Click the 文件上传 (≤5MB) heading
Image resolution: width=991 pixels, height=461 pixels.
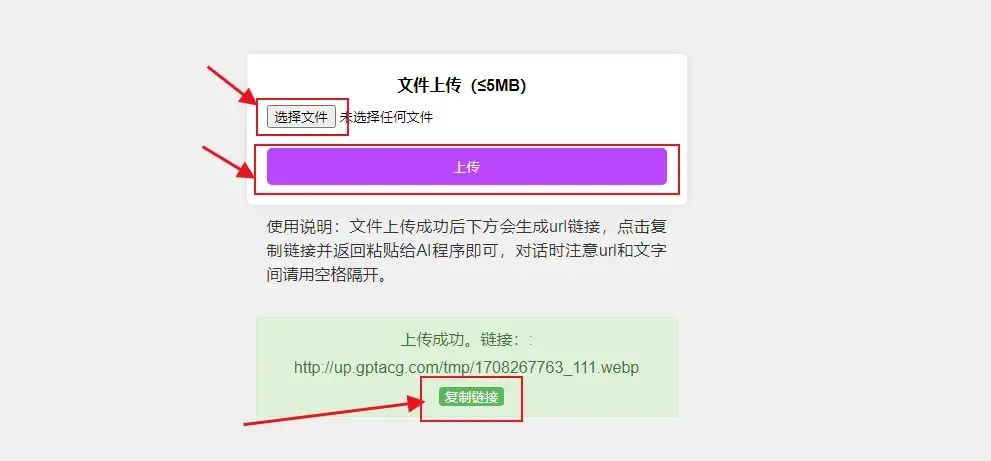461,85
